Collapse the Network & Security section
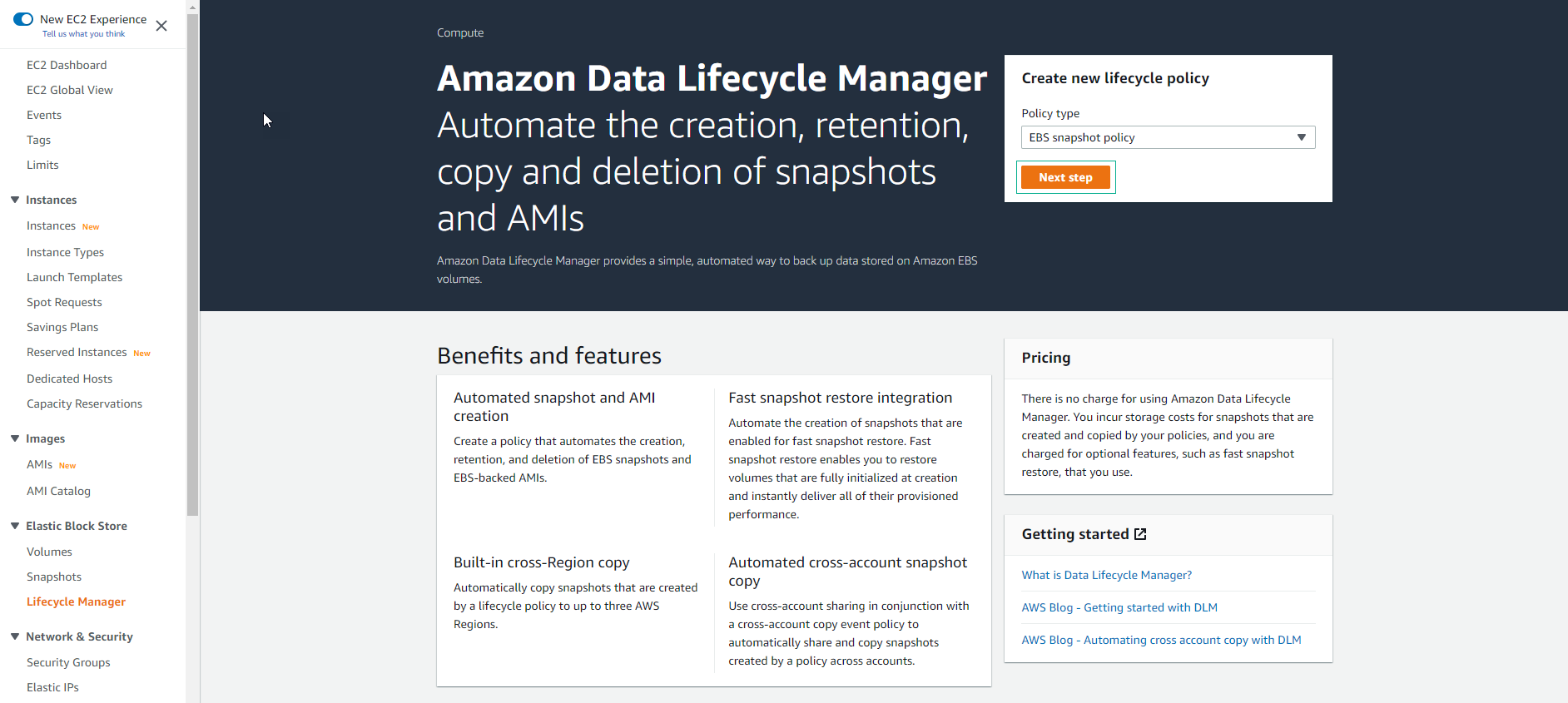Screen dimensions: 1568x703 [x=15, y=636]
